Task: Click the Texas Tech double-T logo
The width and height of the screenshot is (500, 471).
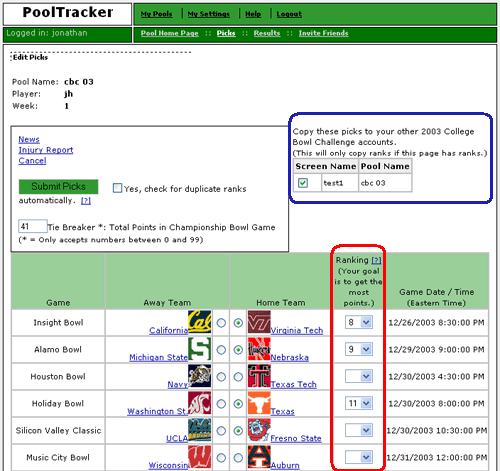Action: pyautogui.click(x=259, y=376)
